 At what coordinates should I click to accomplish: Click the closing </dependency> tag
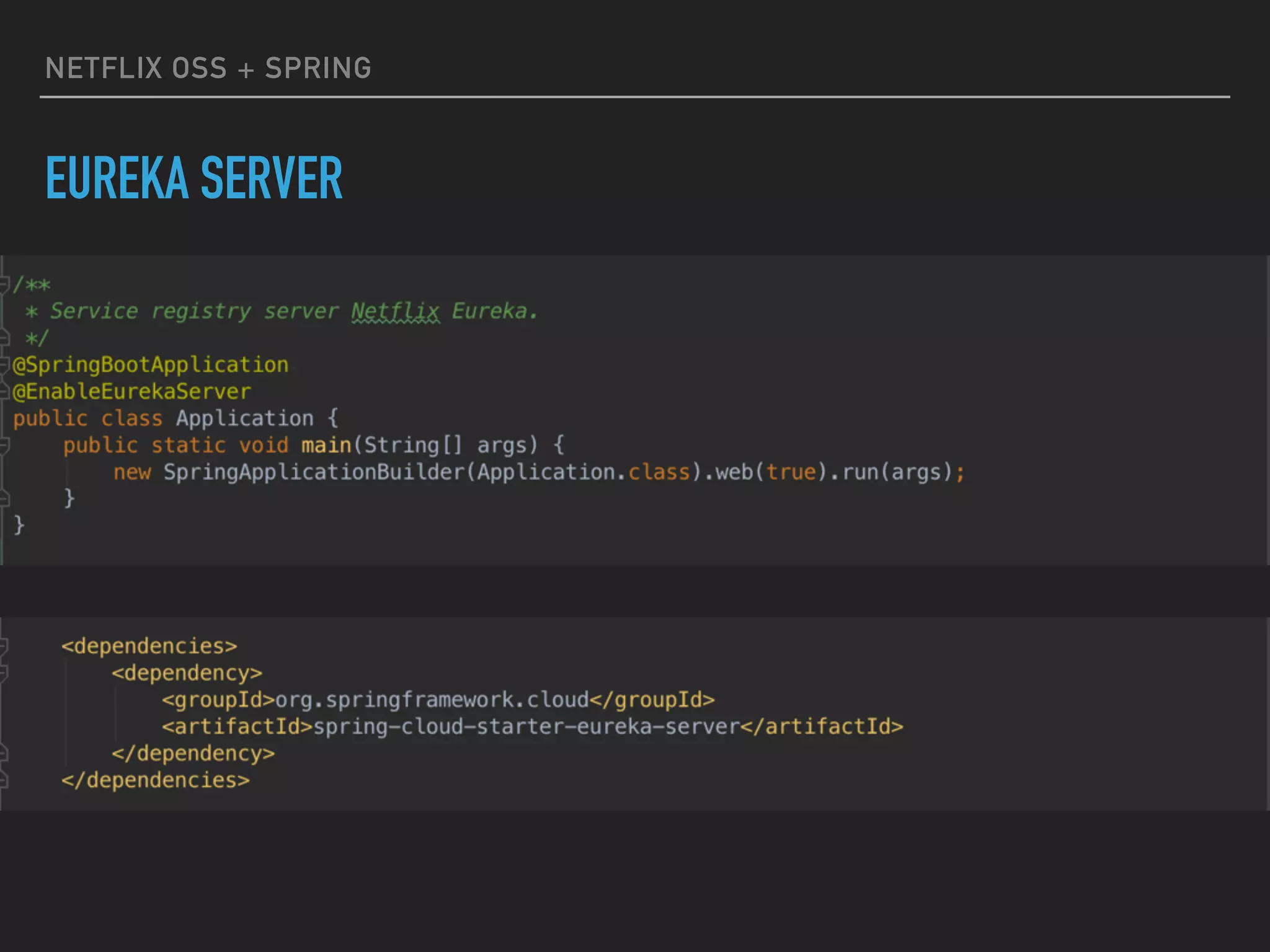point(193,754)
